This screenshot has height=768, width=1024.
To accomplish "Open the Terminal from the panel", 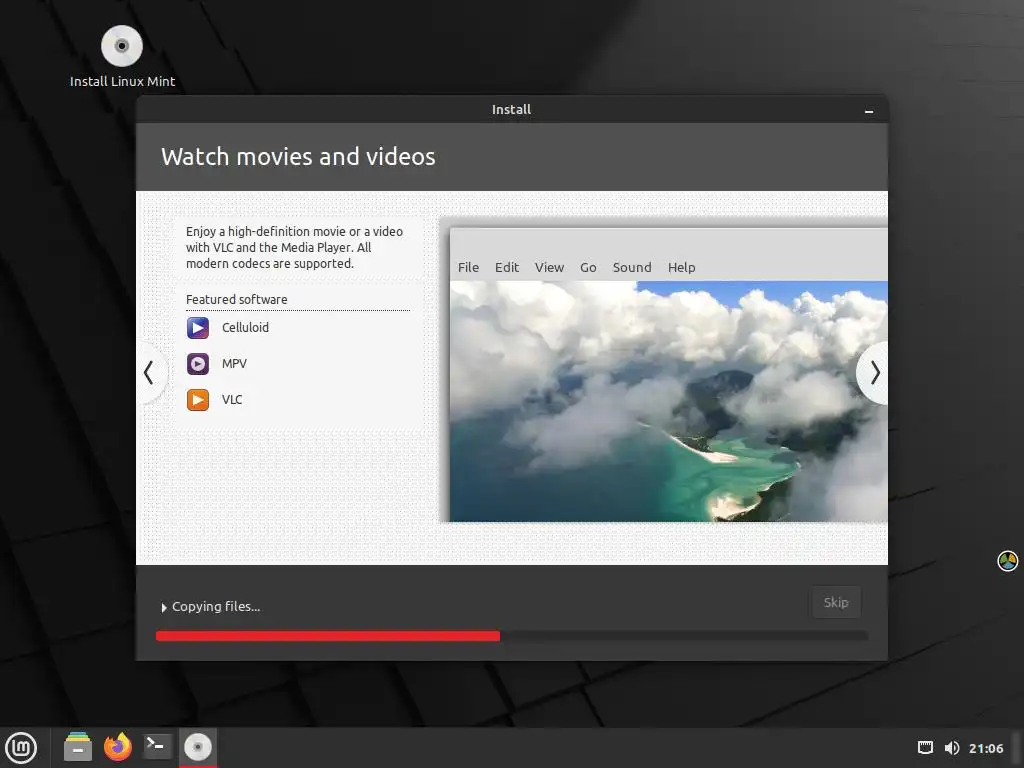I will click(x=157, y=746).
